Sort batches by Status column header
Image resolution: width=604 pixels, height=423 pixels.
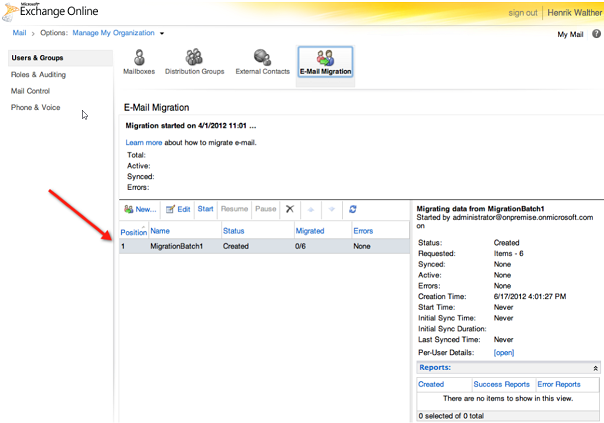click(x=233, y=231)
